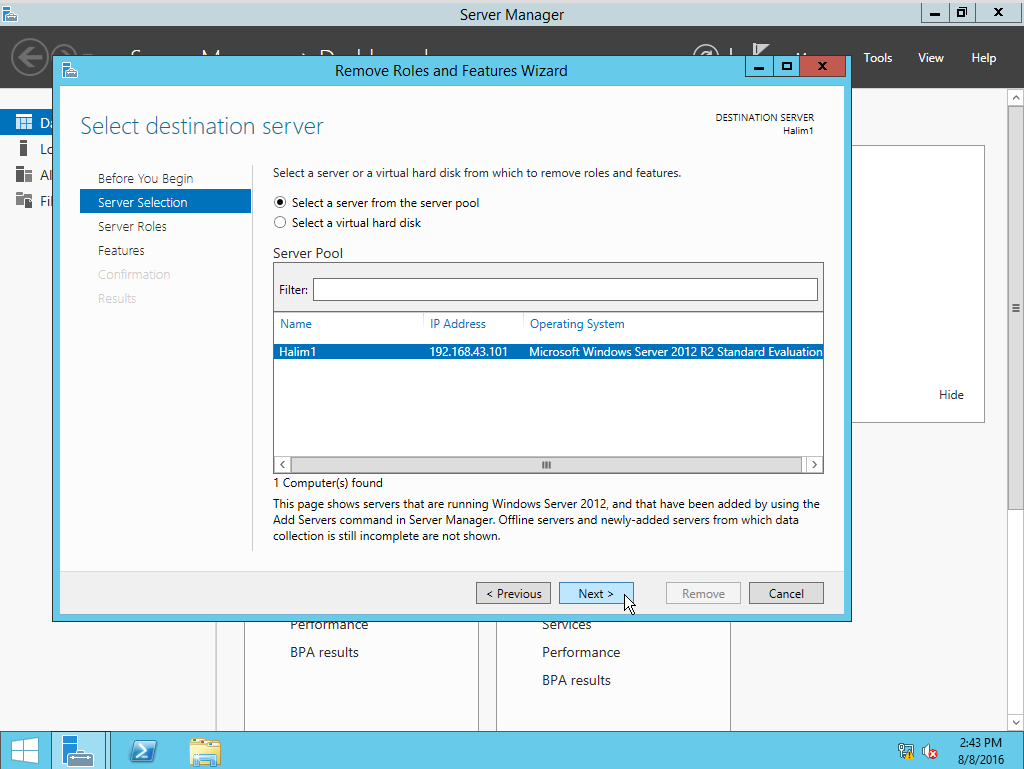Click the network status tray icon

(x=905, y=750)
